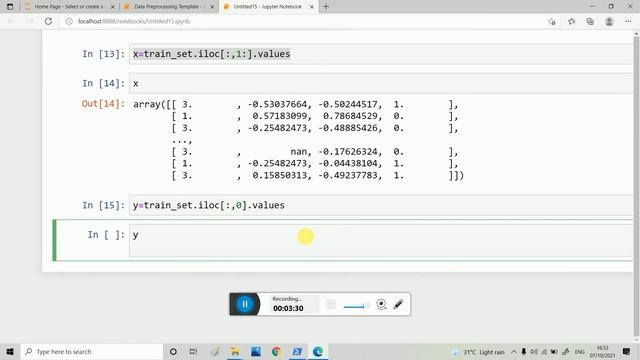Open the weather widget showing Light rain
Image resolution: width=640 pixels, height=360 pixels.
tap(478, 352)
